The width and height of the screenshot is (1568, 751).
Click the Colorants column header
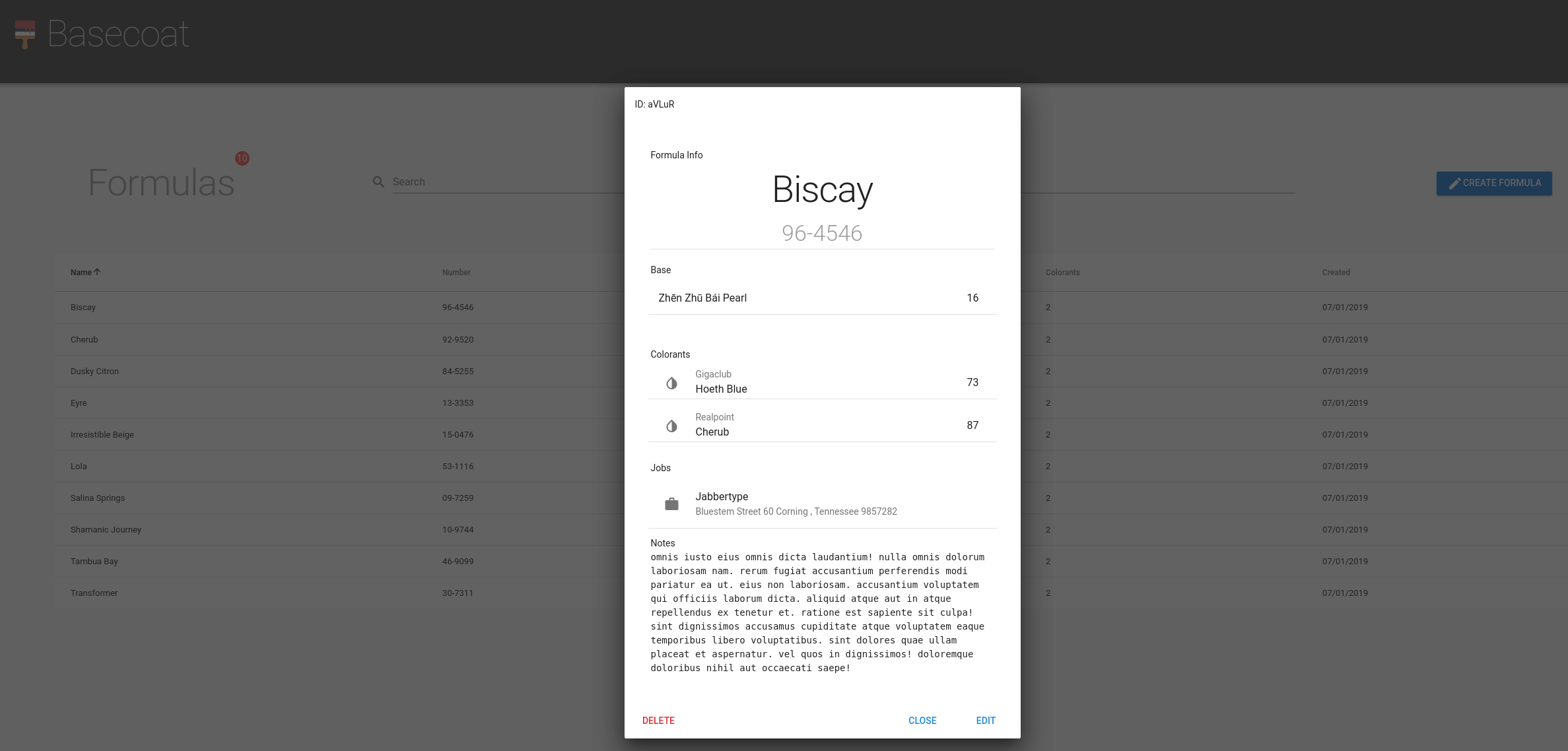click(x=1063, y=272)
